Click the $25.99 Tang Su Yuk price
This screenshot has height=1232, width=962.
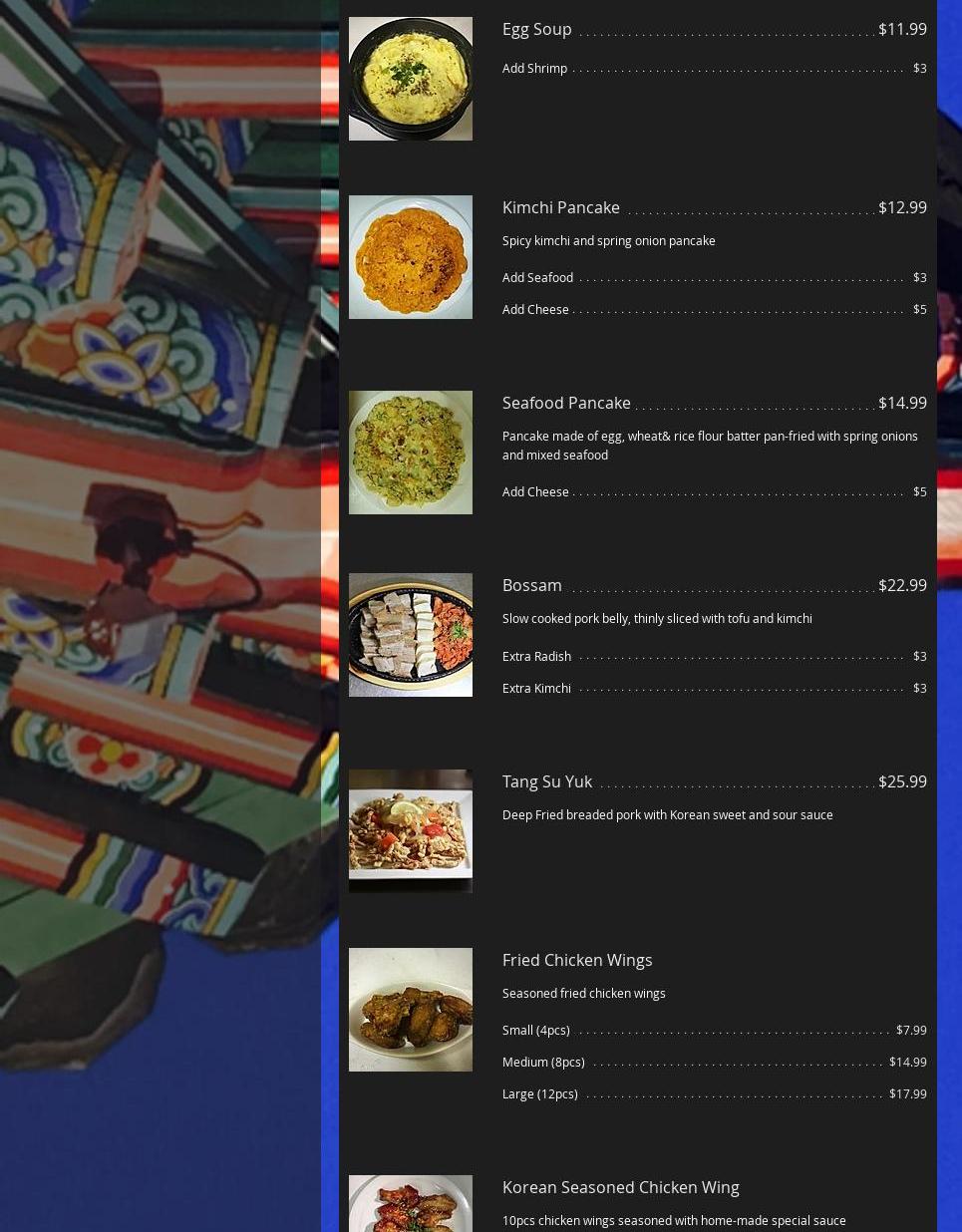tap(902, 781)
